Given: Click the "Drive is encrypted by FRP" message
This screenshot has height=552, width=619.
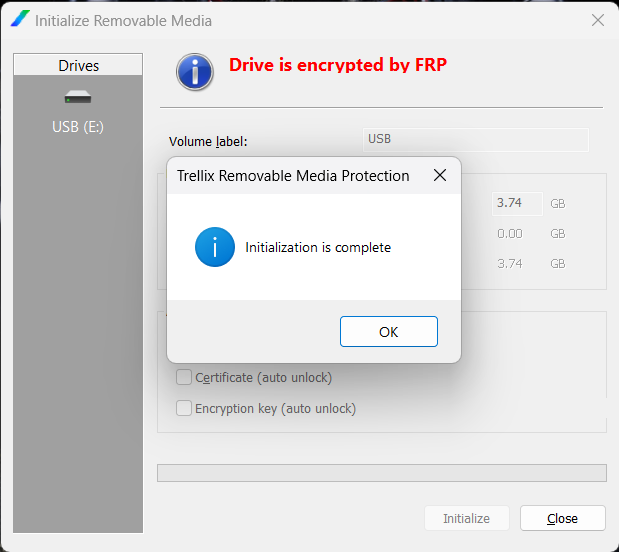Looking at the screenshot, I should (338, 66).
